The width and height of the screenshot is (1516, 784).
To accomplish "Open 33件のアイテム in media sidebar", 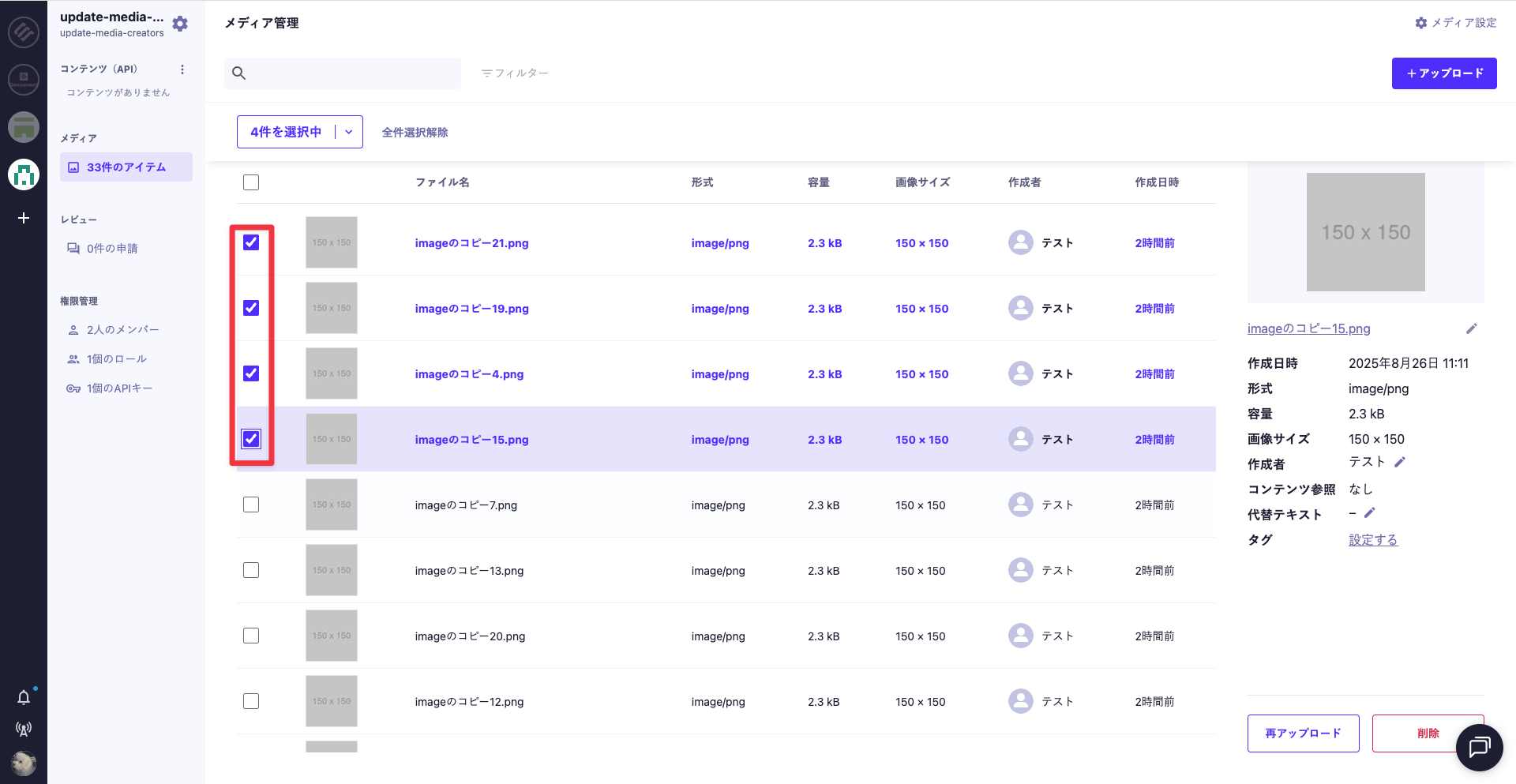I will (126, 167).
